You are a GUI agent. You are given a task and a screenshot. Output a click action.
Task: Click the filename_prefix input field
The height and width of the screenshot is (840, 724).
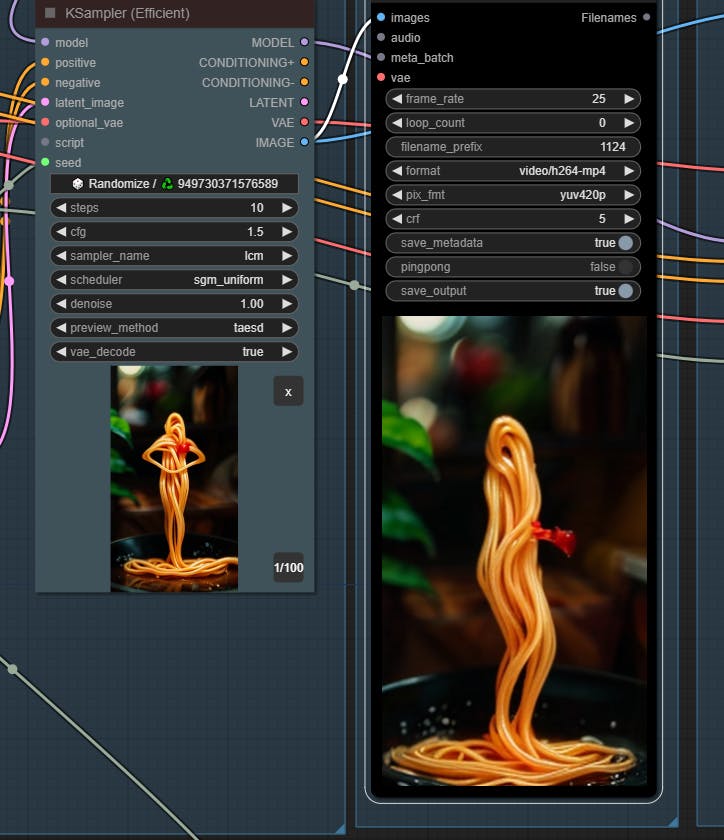click(x=513, y=147)
